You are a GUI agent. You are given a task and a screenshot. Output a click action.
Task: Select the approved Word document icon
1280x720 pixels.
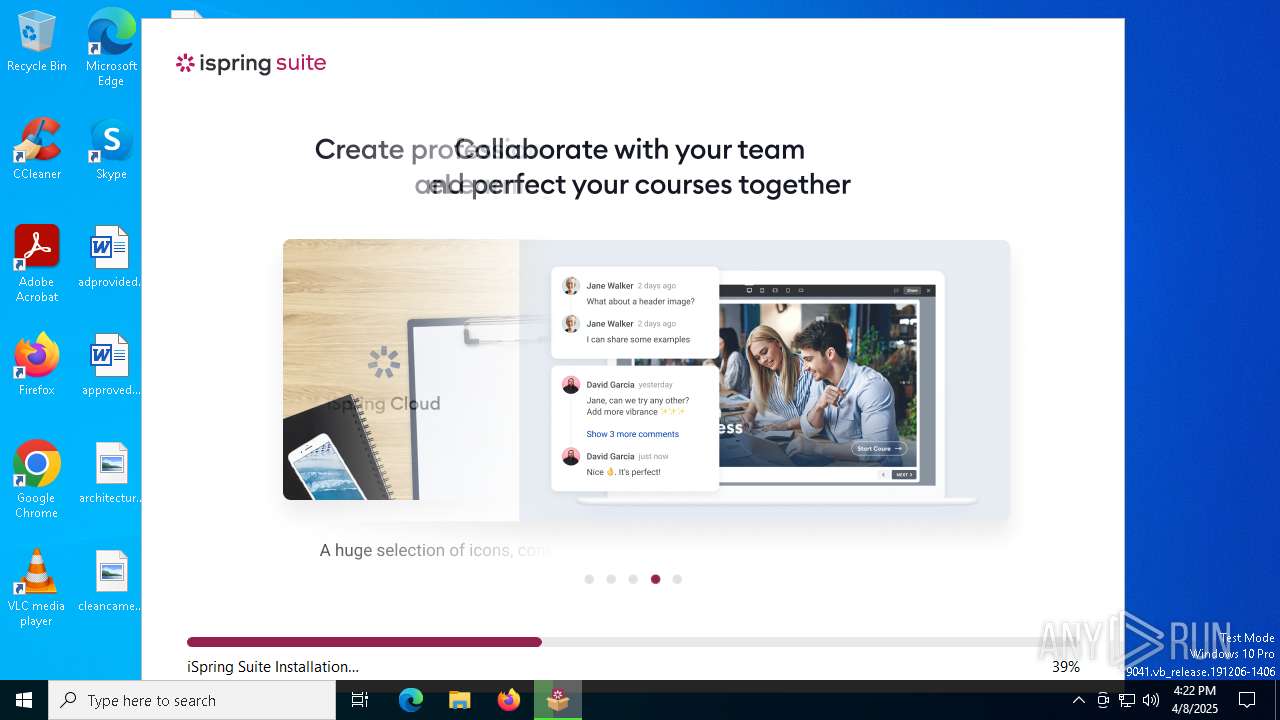click(x=110, y=365)
